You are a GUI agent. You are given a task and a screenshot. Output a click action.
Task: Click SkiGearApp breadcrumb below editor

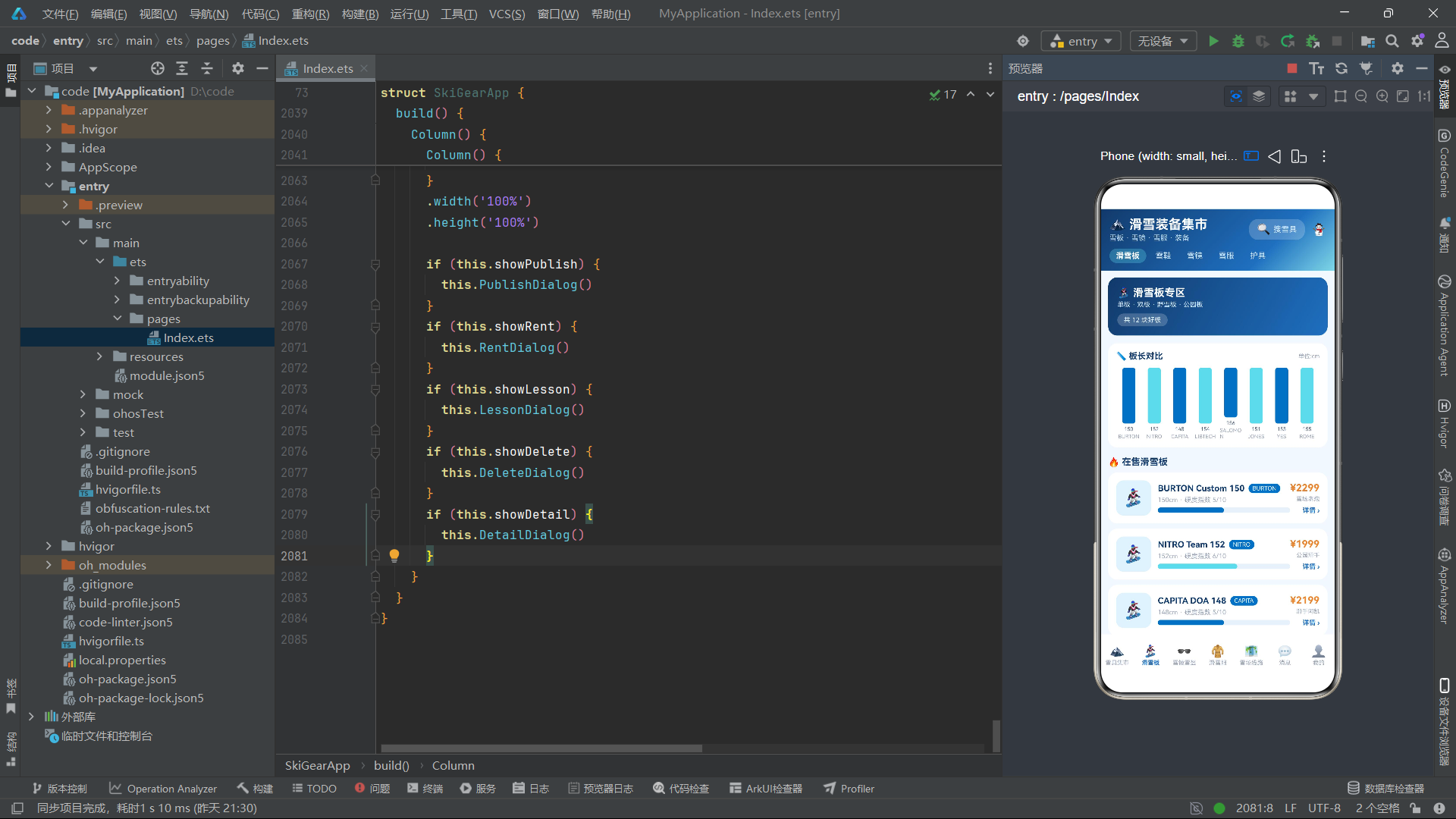(317, 766)
